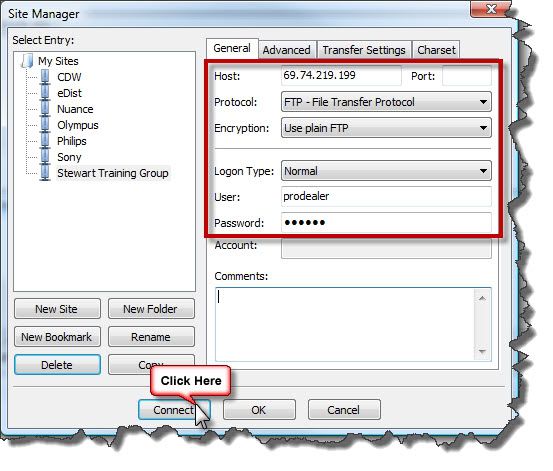553x471 pixels.
Task: Click the Olympus server icon
Action: (45, 125)
